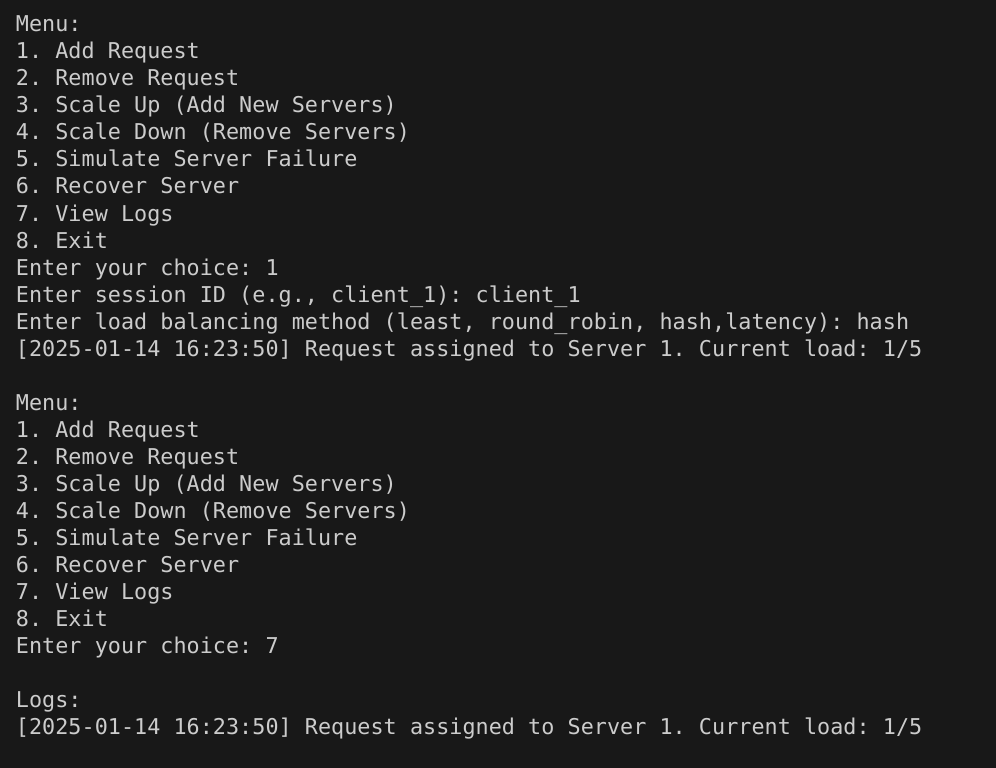Select "6. Recover Server" in the second menu
This screenshot has height=768, width=996.
pos(127,565)
